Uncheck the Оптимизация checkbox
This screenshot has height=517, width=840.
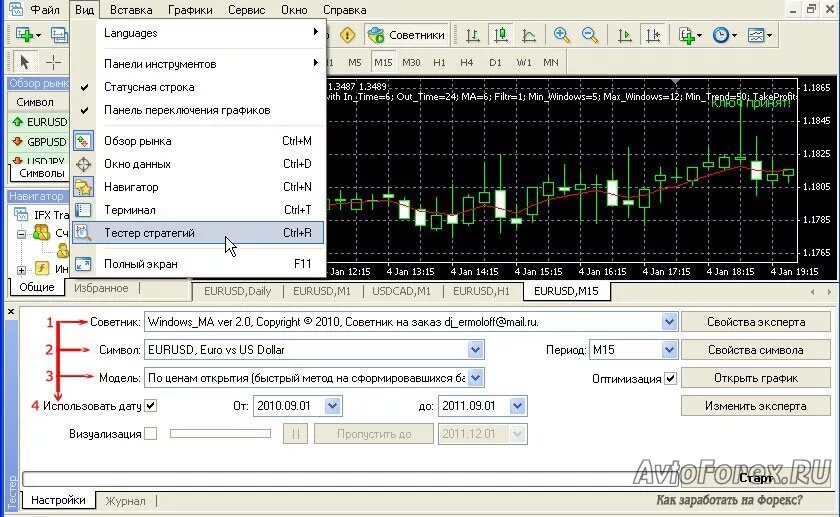click(670, 378)
